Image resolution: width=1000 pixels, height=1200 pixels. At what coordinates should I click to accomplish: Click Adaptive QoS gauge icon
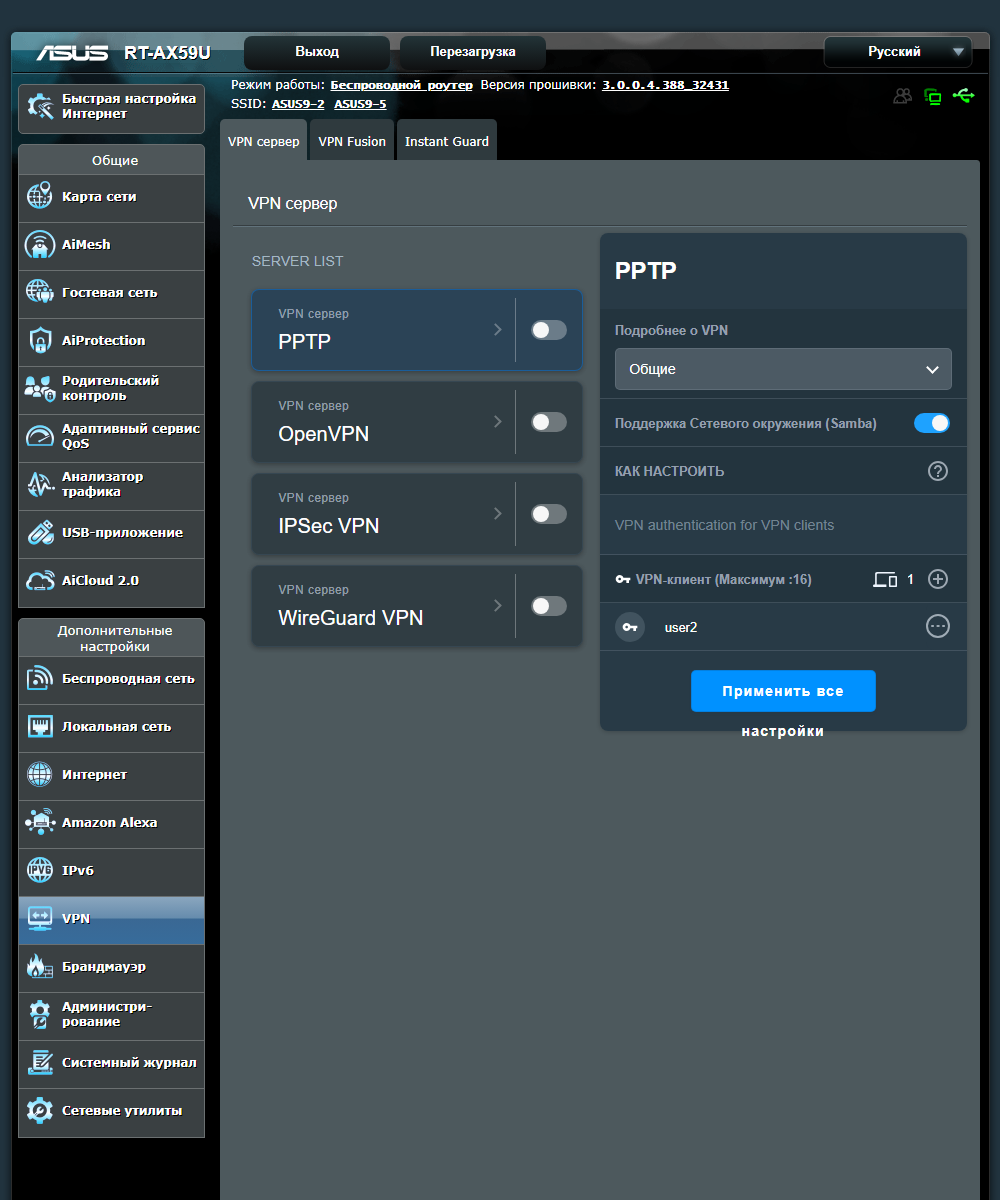pos(40,437)
